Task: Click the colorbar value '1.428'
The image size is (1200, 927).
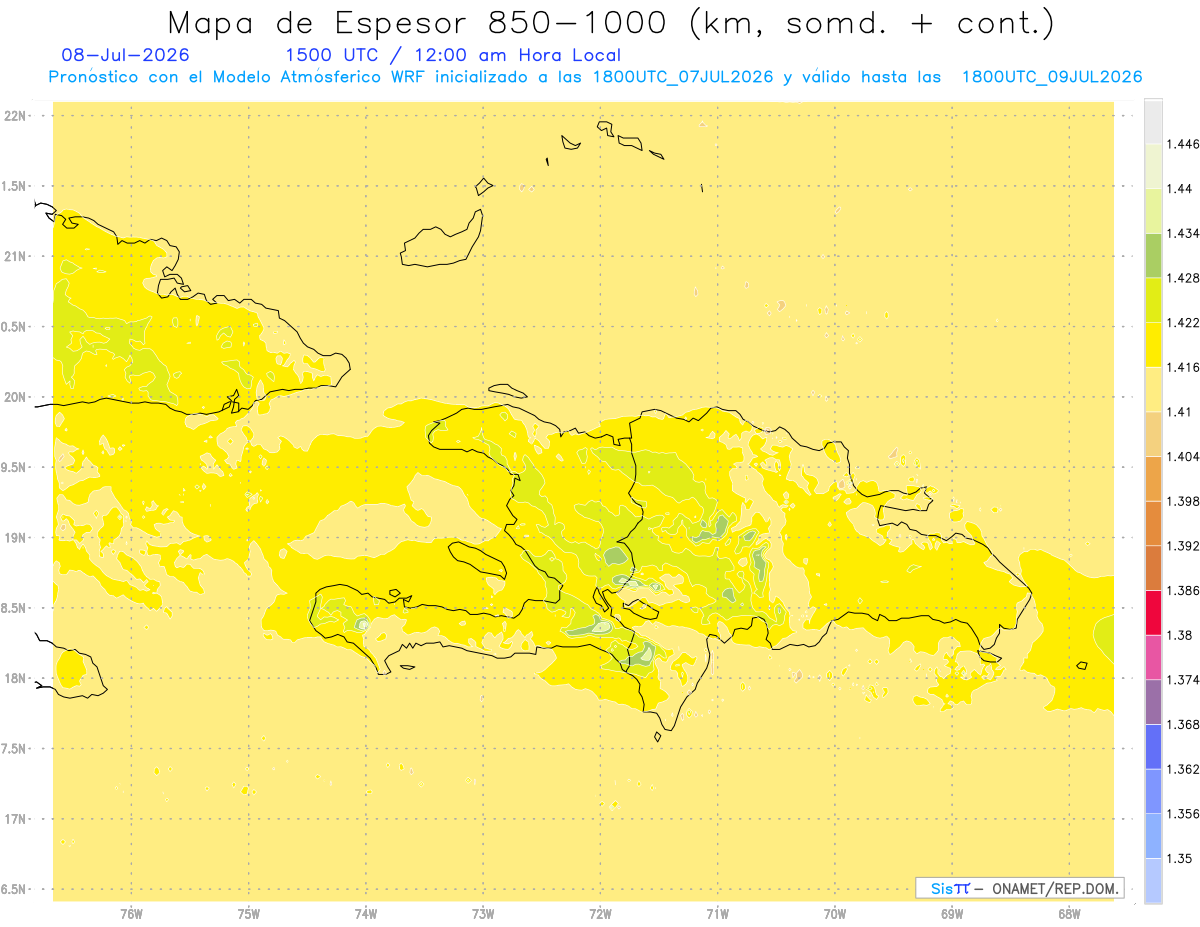Action: 1182,278
